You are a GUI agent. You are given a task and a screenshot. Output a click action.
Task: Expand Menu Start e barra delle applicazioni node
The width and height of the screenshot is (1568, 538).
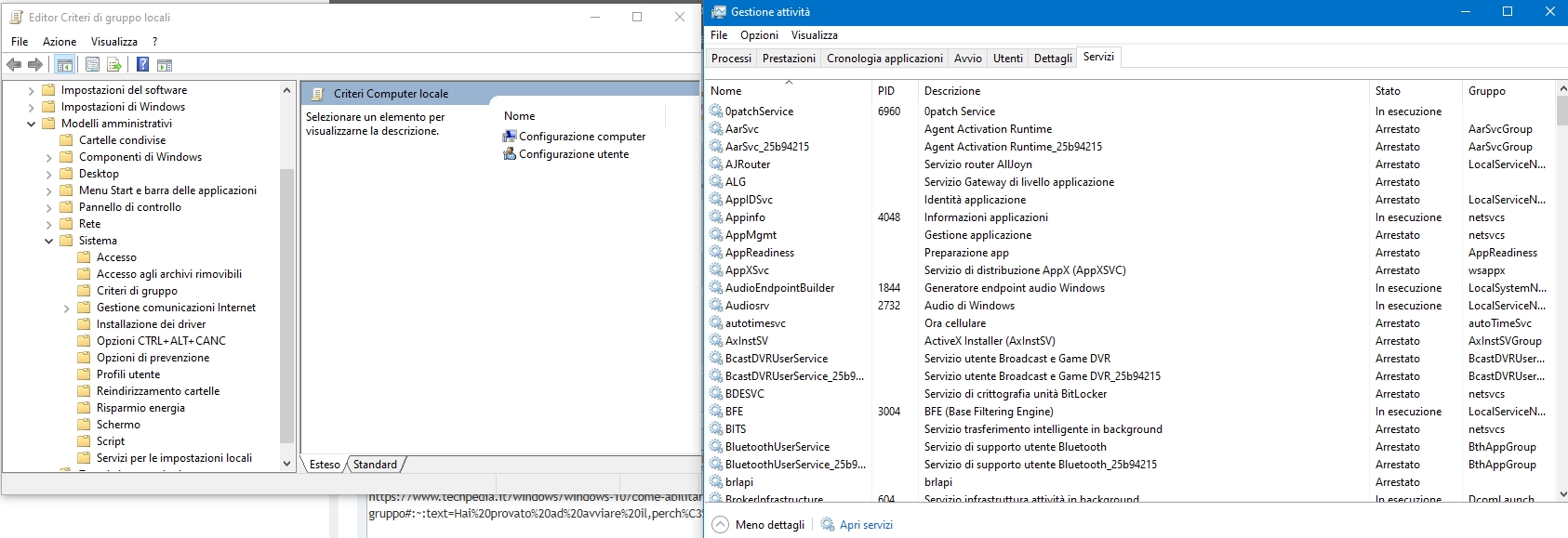[48, 191]
